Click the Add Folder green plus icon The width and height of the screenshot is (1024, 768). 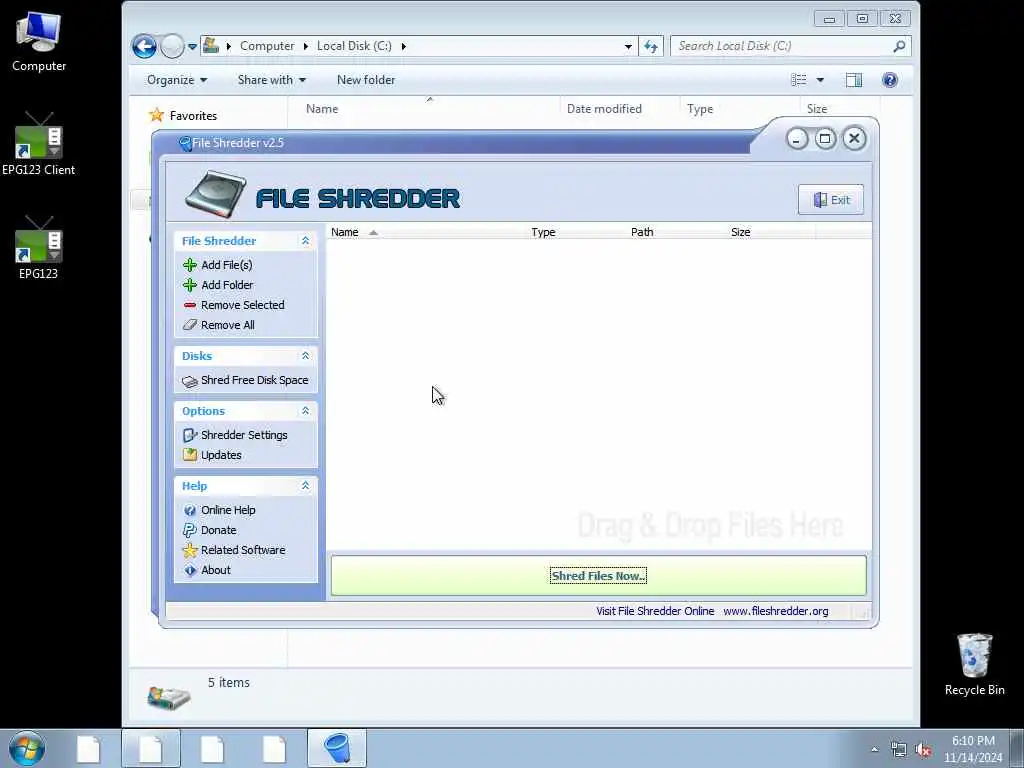point(190,285)
